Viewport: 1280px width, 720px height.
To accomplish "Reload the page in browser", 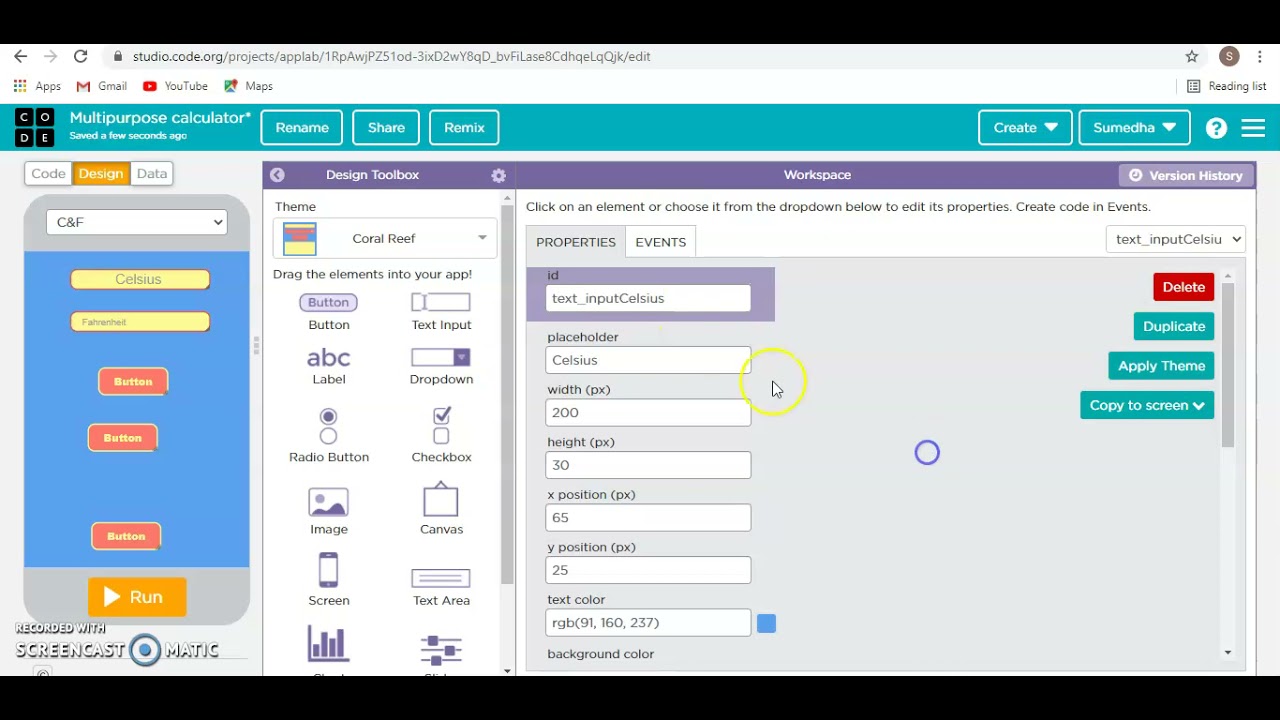I will click(x=80, y=56).
